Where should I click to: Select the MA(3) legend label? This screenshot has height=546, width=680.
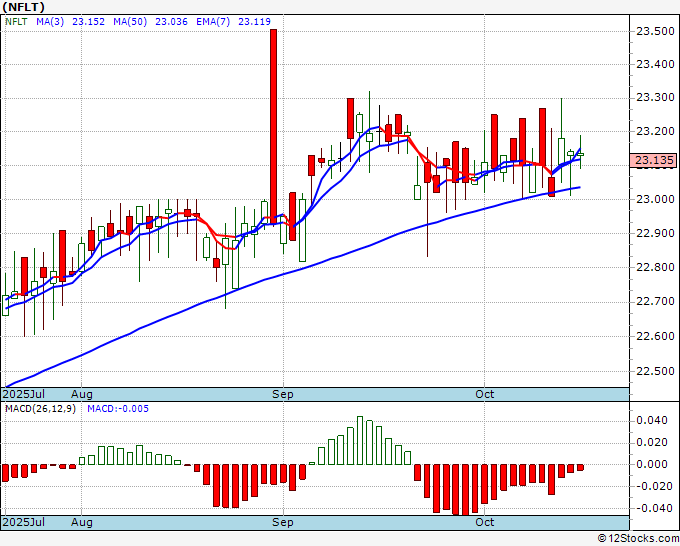tap(50, 22)
